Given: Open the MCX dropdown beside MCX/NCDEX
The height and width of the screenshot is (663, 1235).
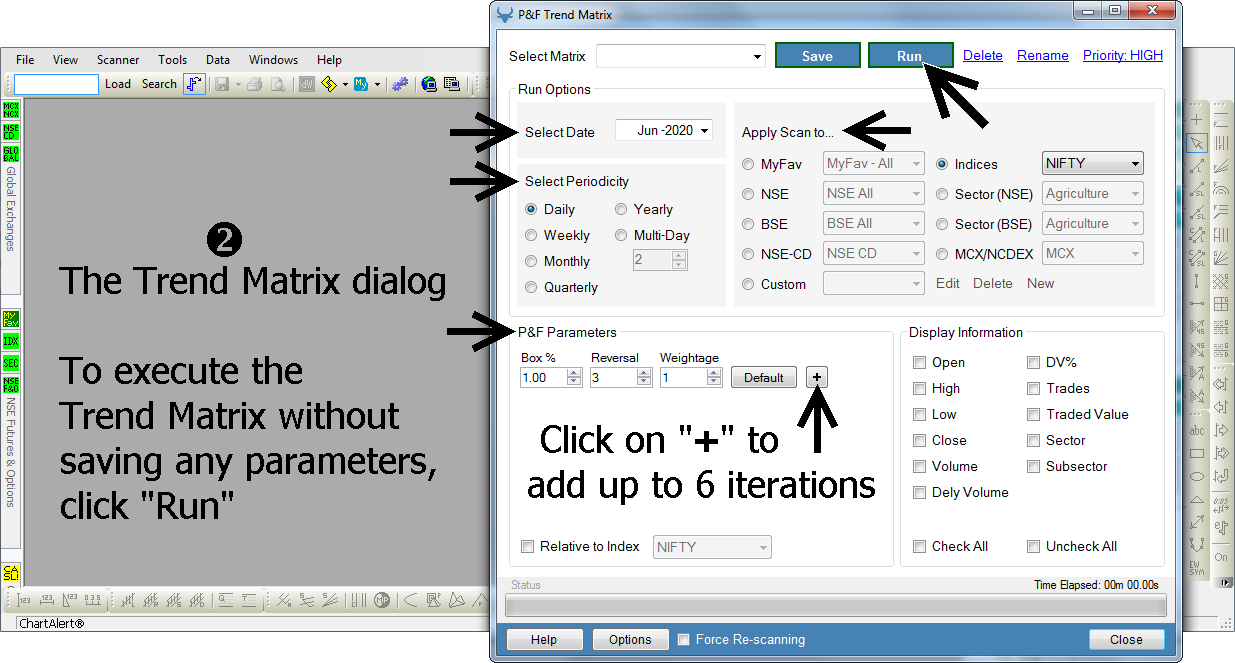Looking at the screenshot, I should [x=1093, y=253].
